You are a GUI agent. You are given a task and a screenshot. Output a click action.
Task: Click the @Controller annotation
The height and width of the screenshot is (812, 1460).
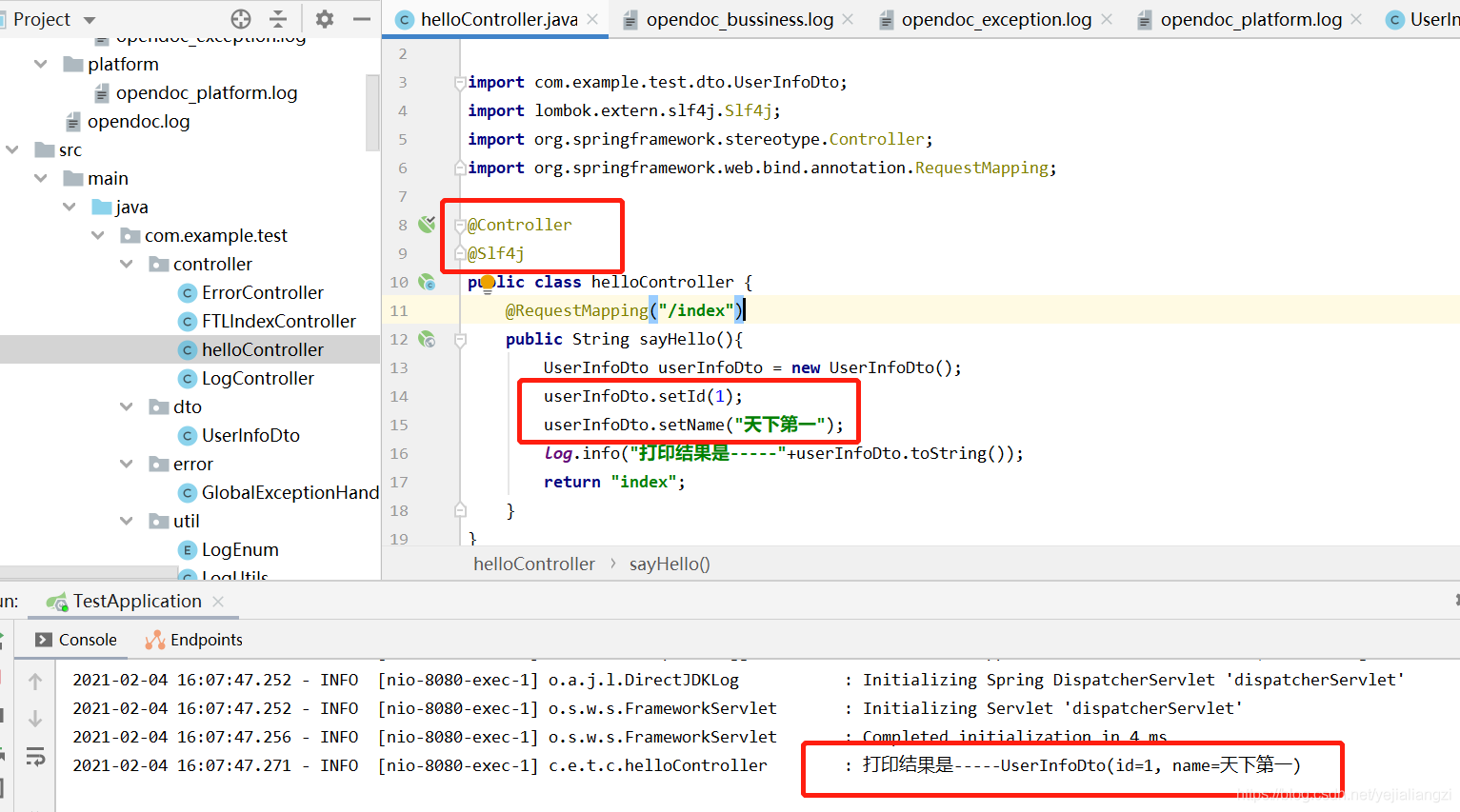coord(520,225)
